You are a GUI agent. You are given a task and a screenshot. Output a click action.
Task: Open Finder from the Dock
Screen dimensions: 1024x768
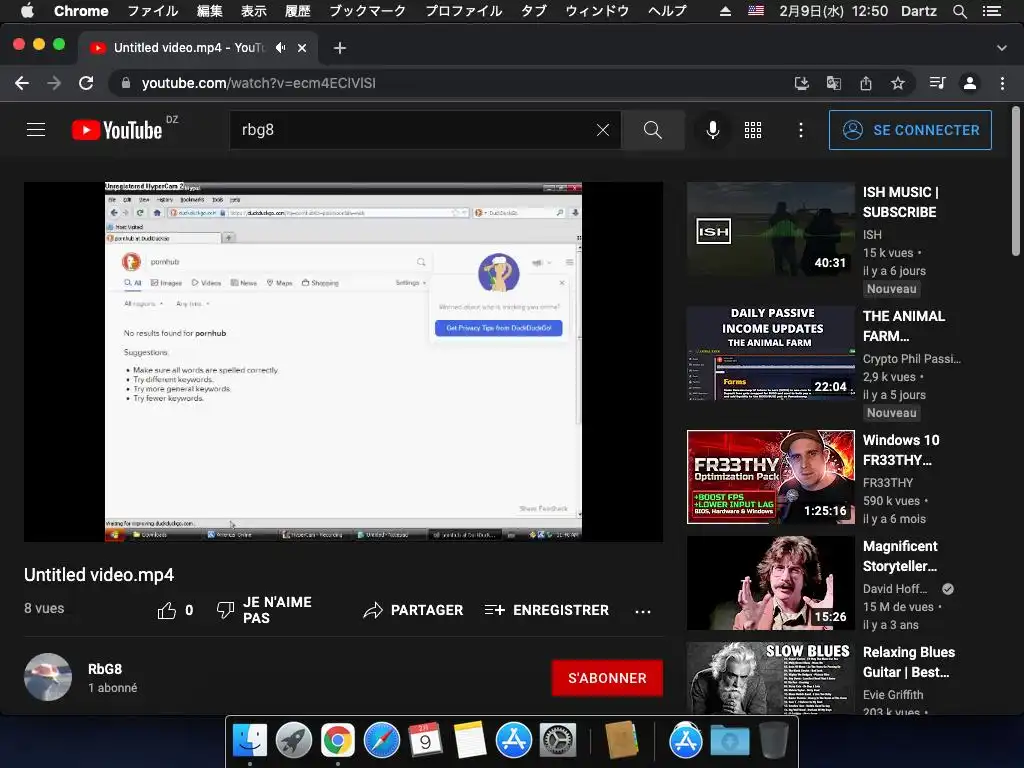250,741
